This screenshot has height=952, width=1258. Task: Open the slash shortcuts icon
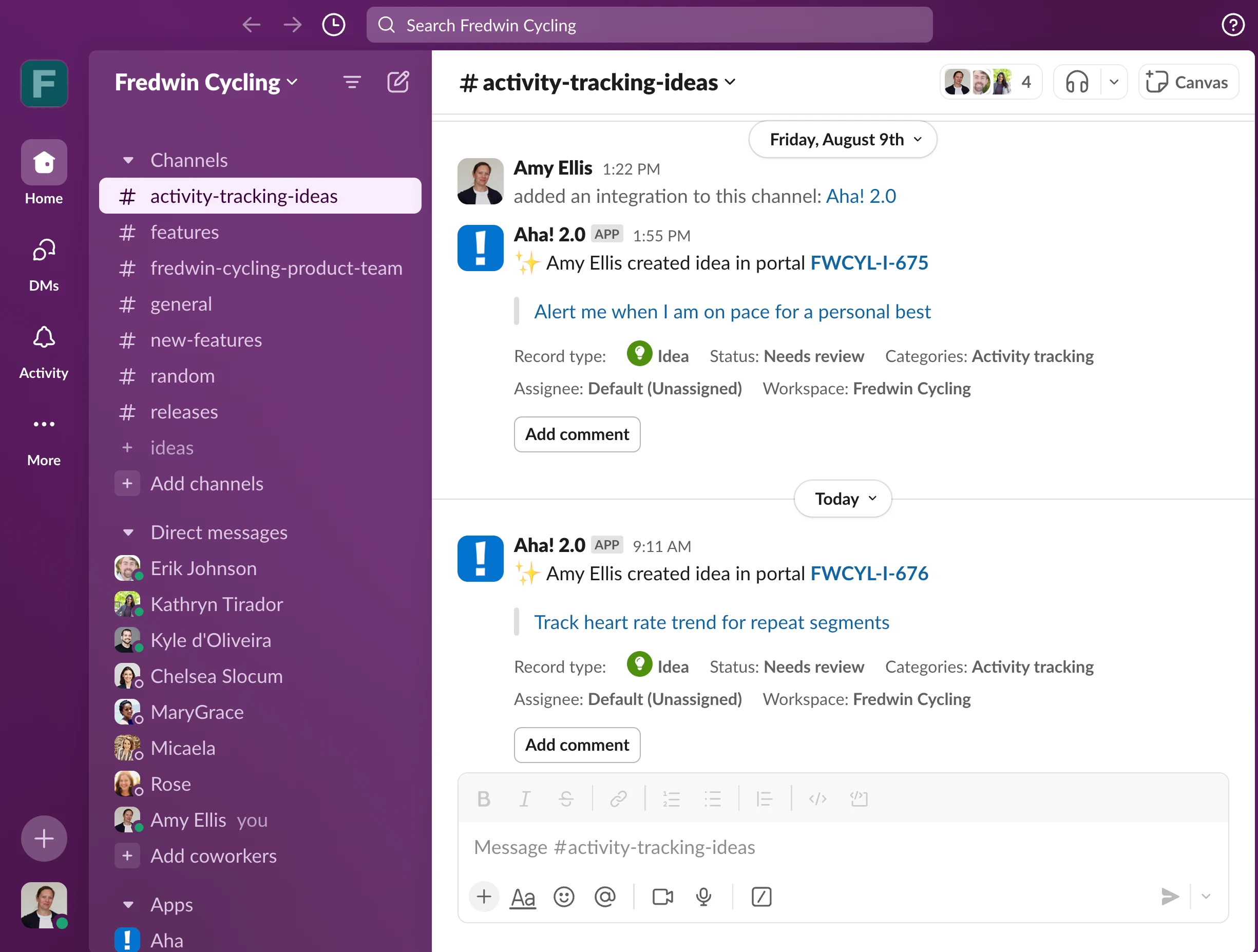click(761, 897)
